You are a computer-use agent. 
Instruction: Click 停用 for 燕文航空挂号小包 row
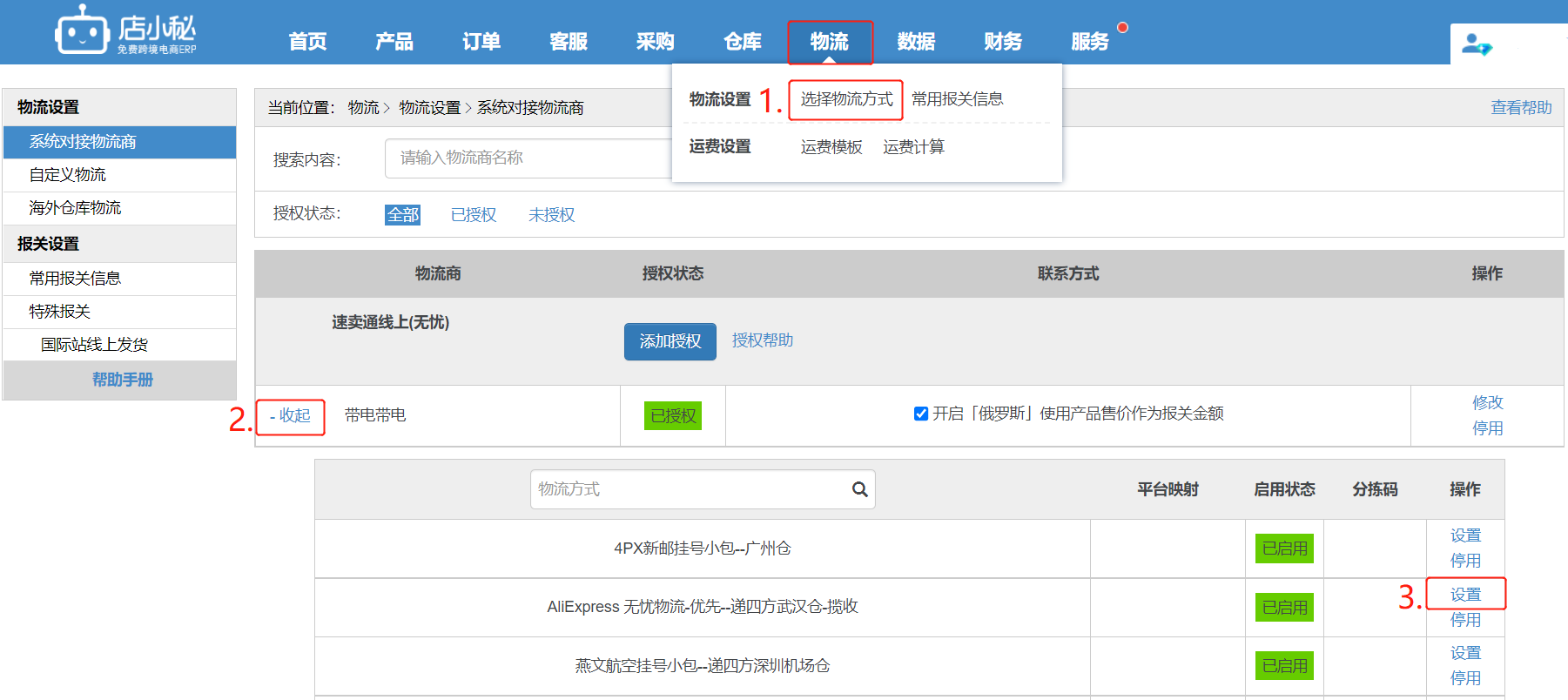(x=1465, y=678)
